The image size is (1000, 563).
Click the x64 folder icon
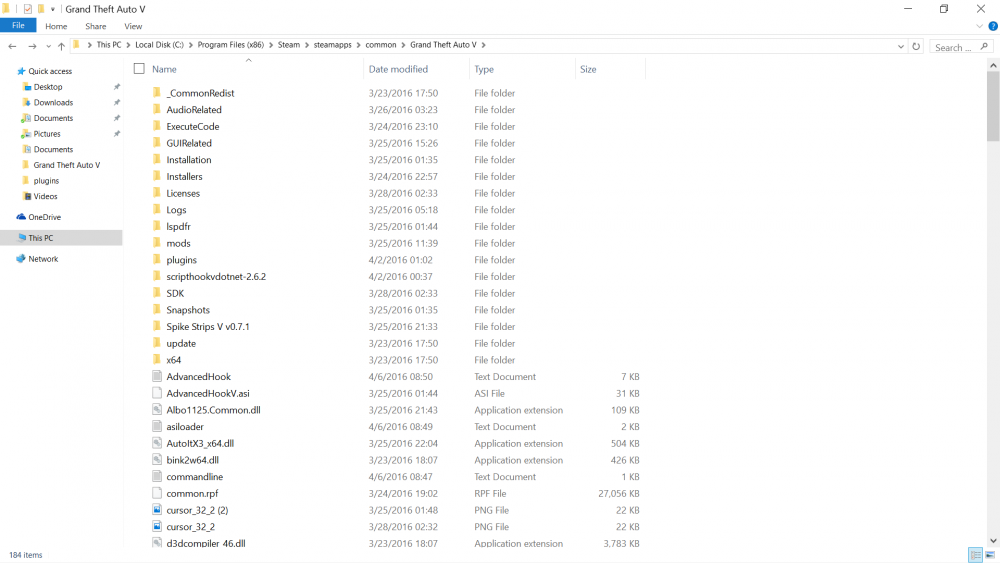pyautogui.click(x=157, y=360)
